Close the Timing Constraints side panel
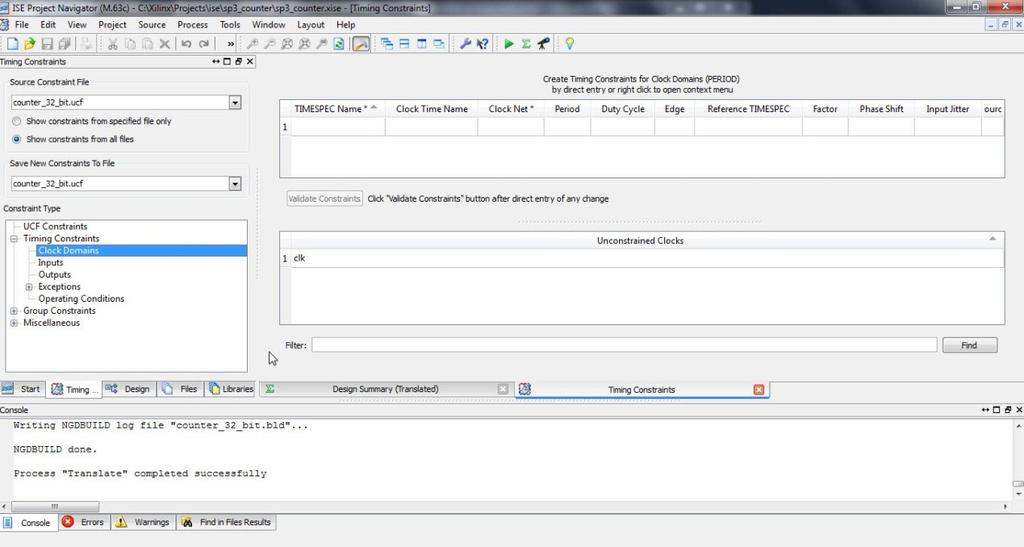This screenshot has width=1024, height=547. 249,61
